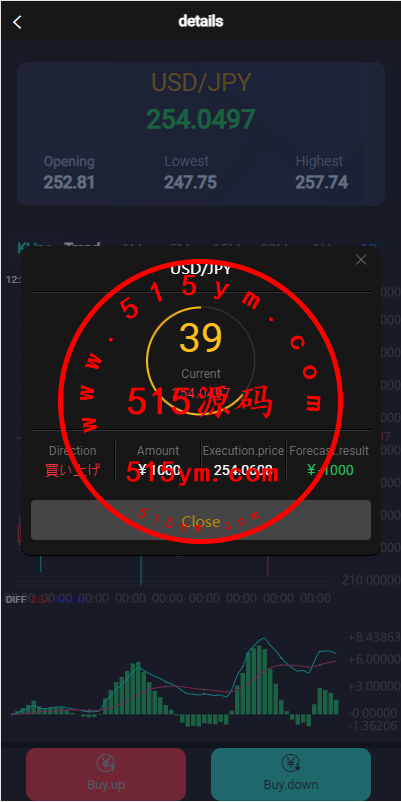The height and width of the screenshot is (802, 401).
Task: Tap the Buy.down label on the teal button
Action: tap(291, 785)
